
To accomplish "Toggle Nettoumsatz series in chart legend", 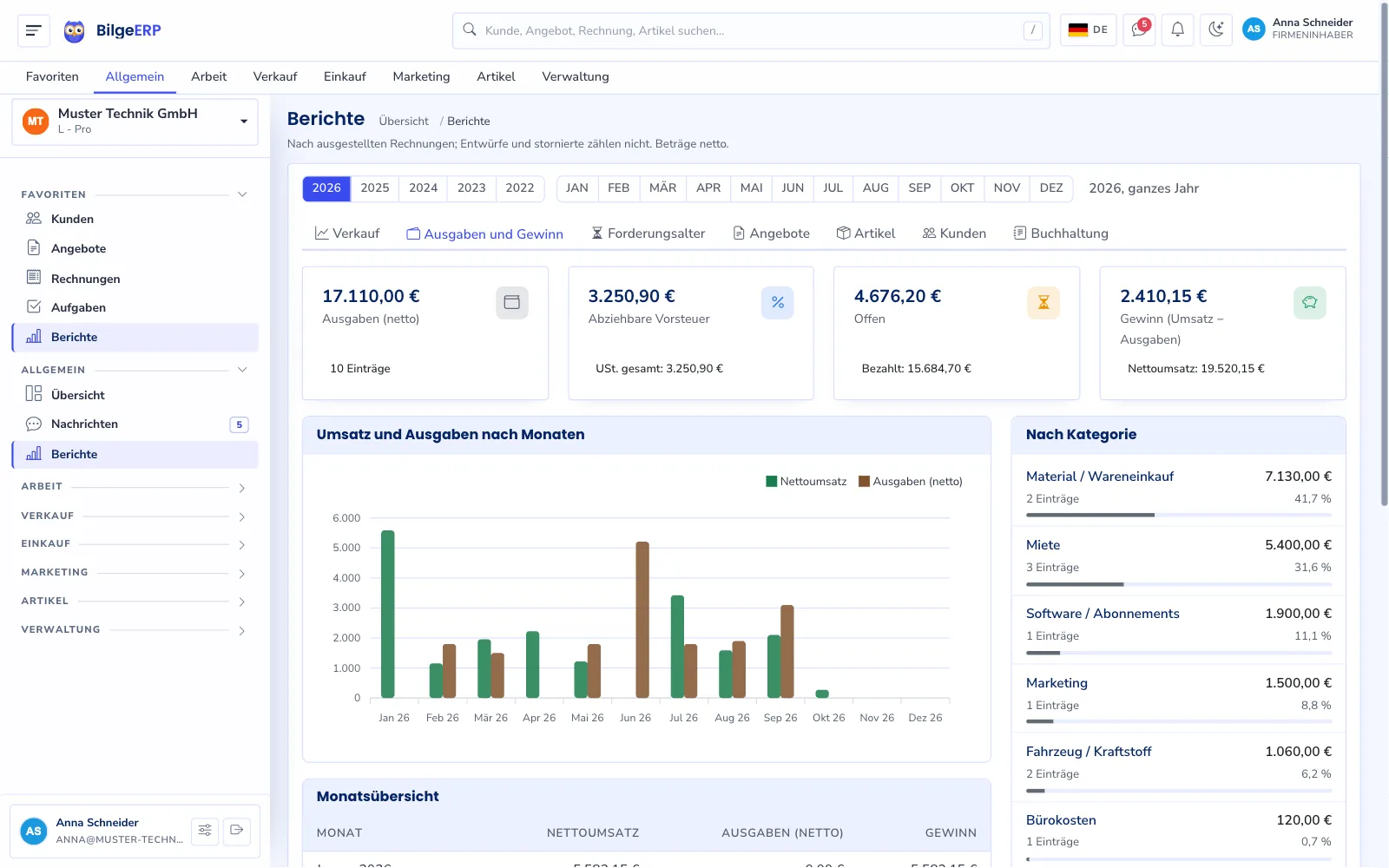I will pos(806,482).
